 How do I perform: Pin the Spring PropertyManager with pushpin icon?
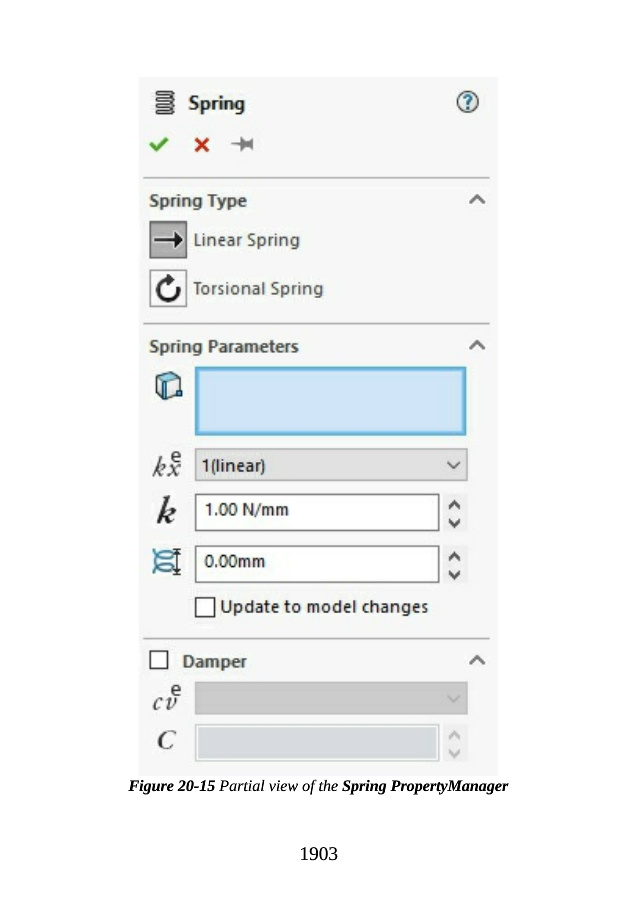pos(242,145)
